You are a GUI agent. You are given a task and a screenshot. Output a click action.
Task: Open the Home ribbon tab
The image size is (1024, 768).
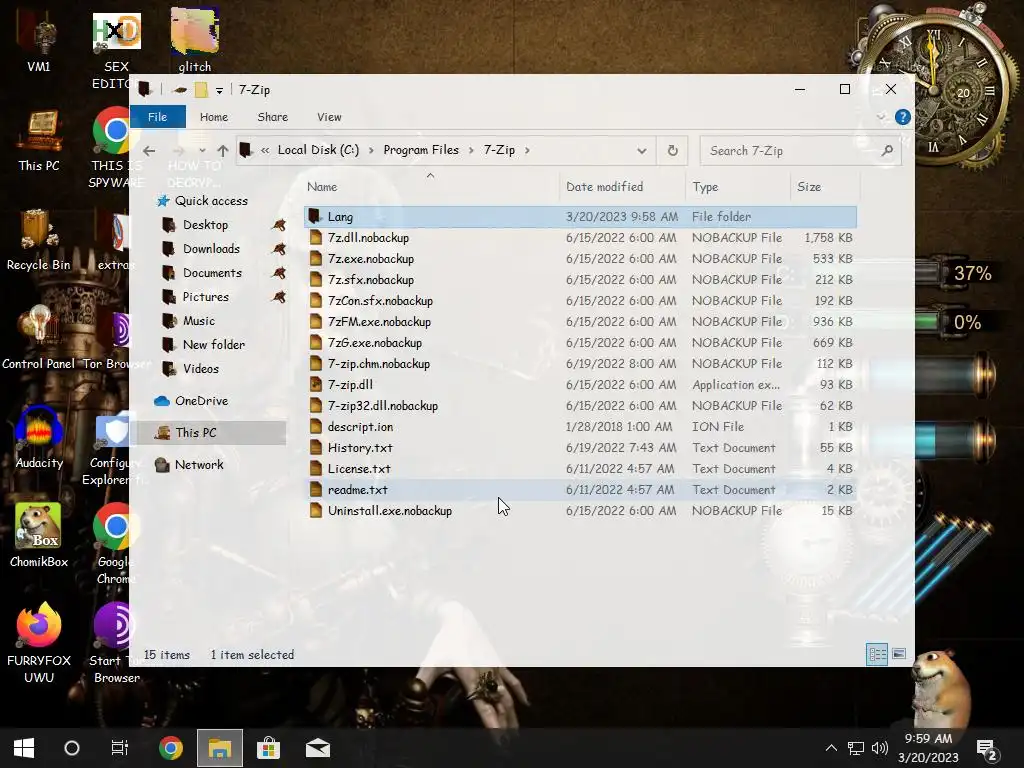[x=214, y=117]
